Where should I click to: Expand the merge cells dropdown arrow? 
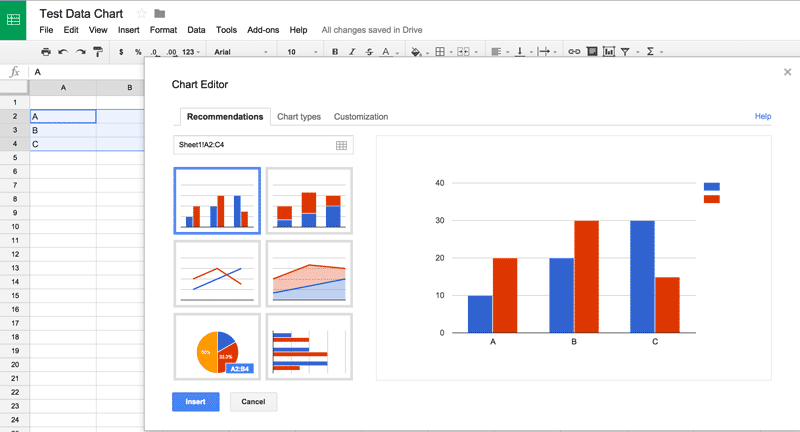(x=476, y=52)
